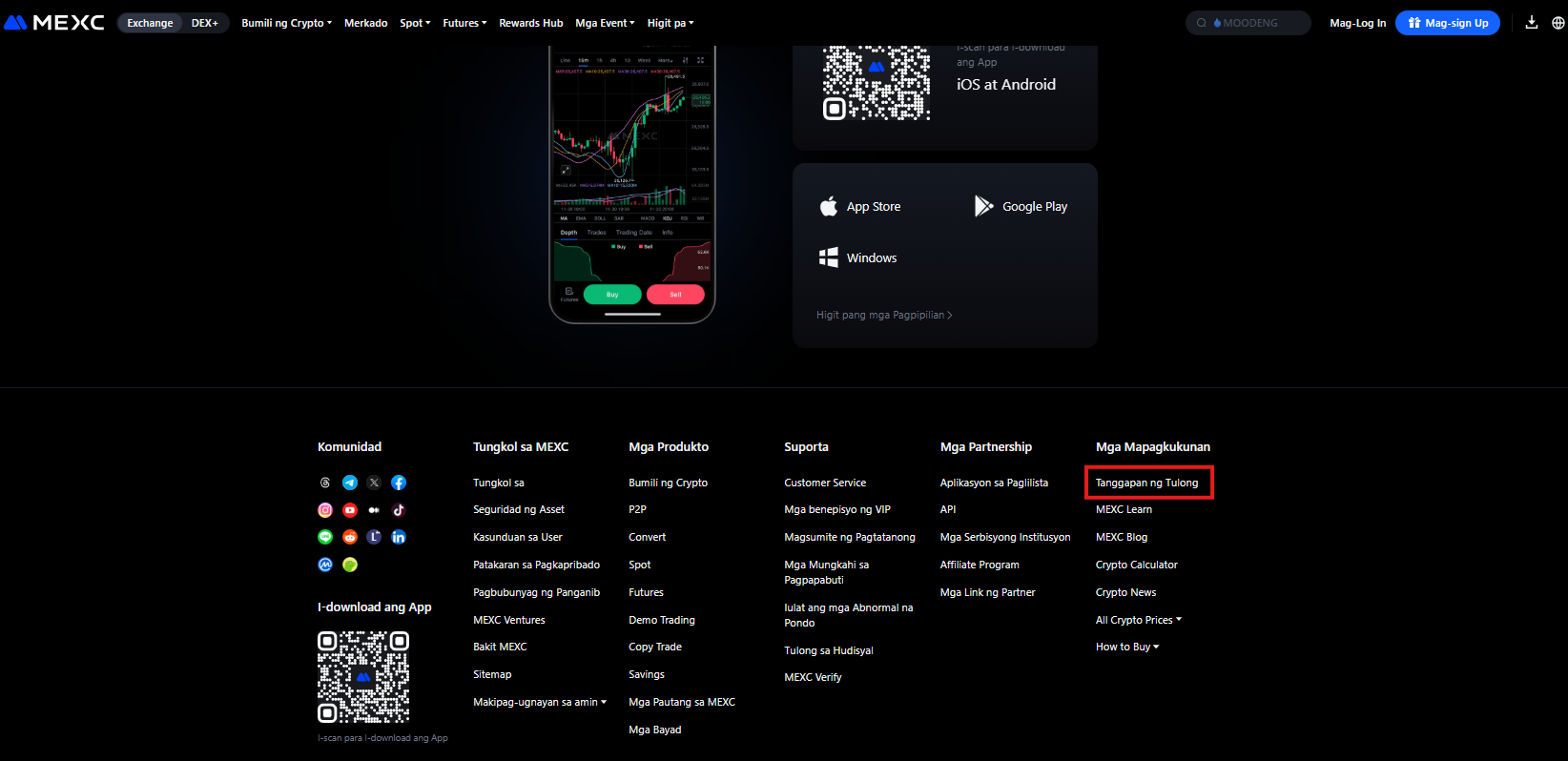
Task: Open the Crypto Calculator link
Action: pos(1137,565)
